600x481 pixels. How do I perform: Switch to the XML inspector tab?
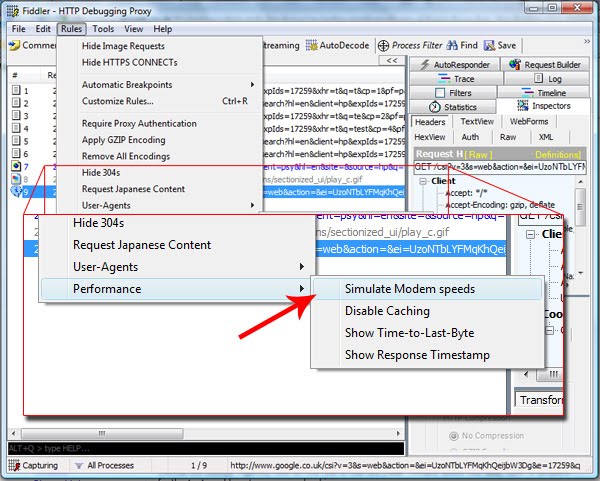click(546, 137)
